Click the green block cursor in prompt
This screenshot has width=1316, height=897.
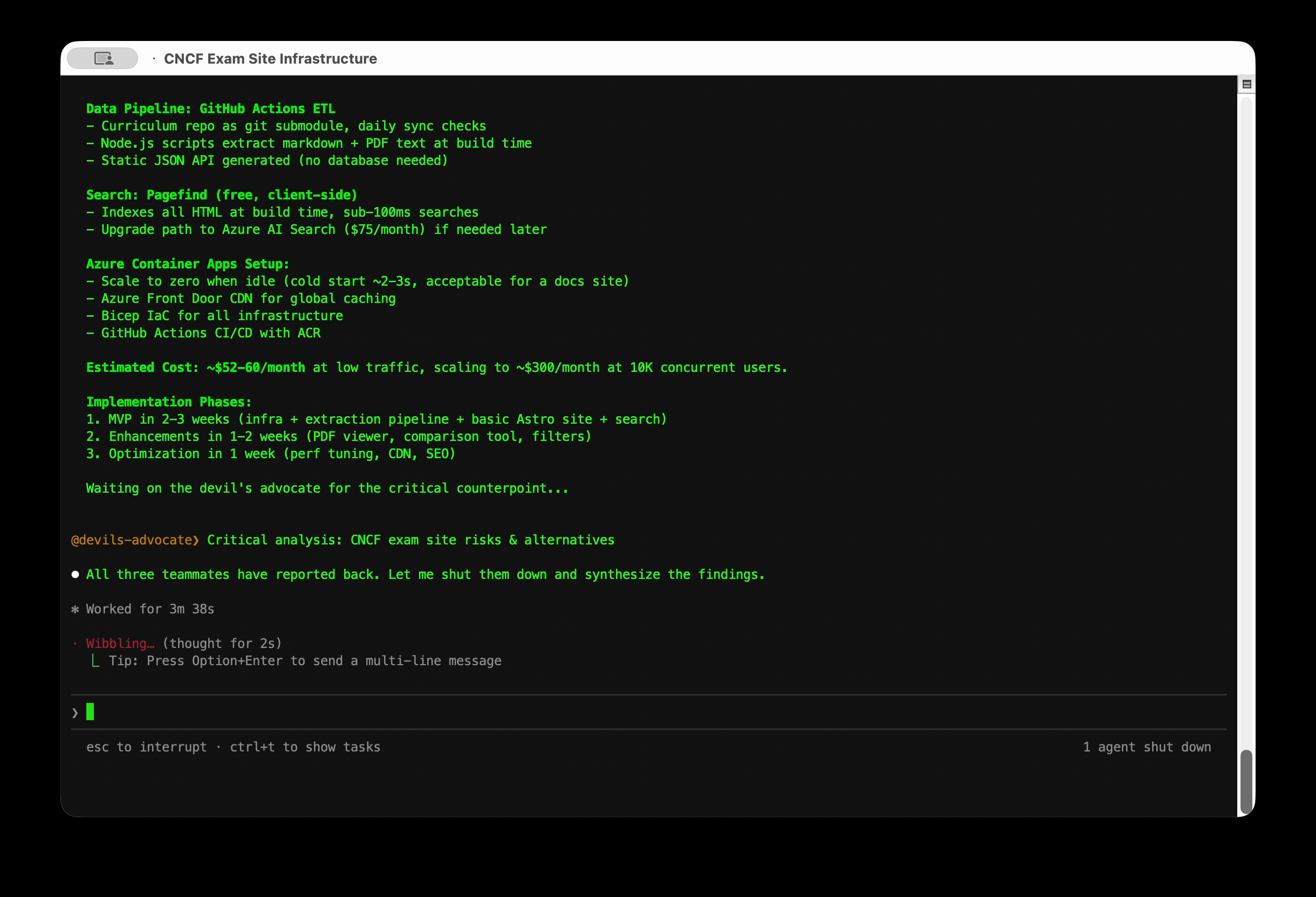90,712
